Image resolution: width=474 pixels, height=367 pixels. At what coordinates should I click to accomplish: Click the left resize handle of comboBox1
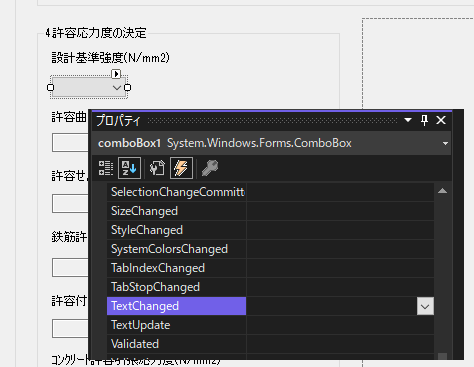(50, 87)
